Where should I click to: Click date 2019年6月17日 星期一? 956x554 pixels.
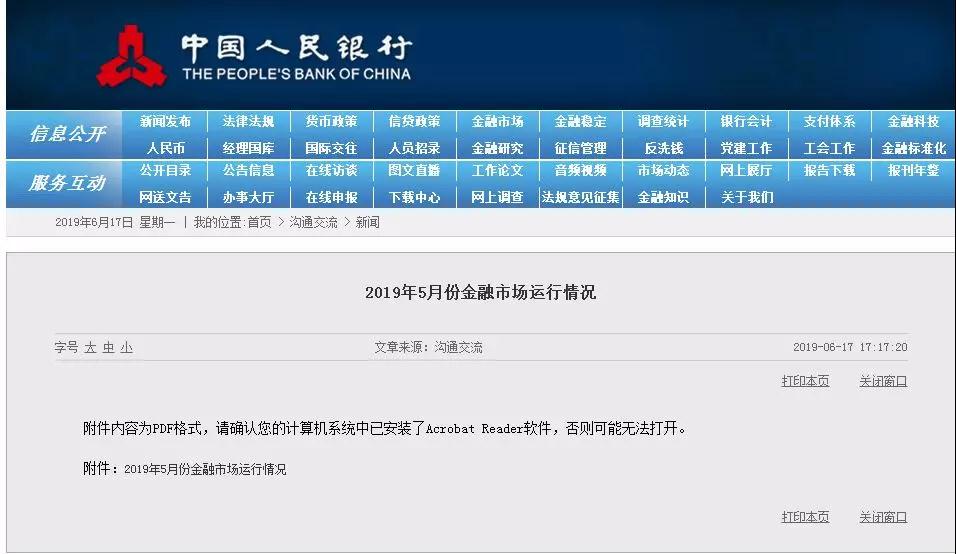click(x=115, y=222)
